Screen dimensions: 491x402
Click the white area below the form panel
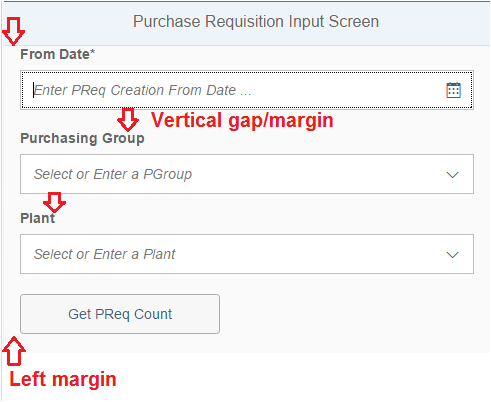point(300,377)
